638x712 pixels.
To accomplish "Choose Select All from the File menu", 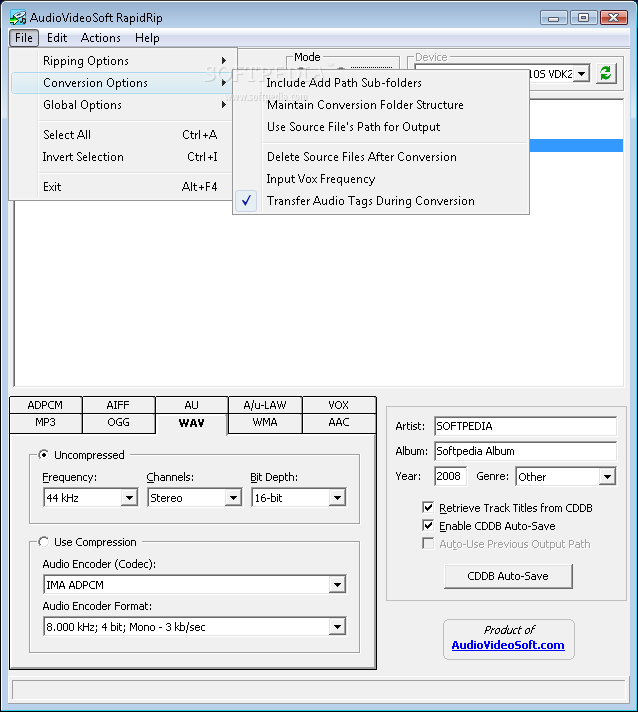I will 123,135.
